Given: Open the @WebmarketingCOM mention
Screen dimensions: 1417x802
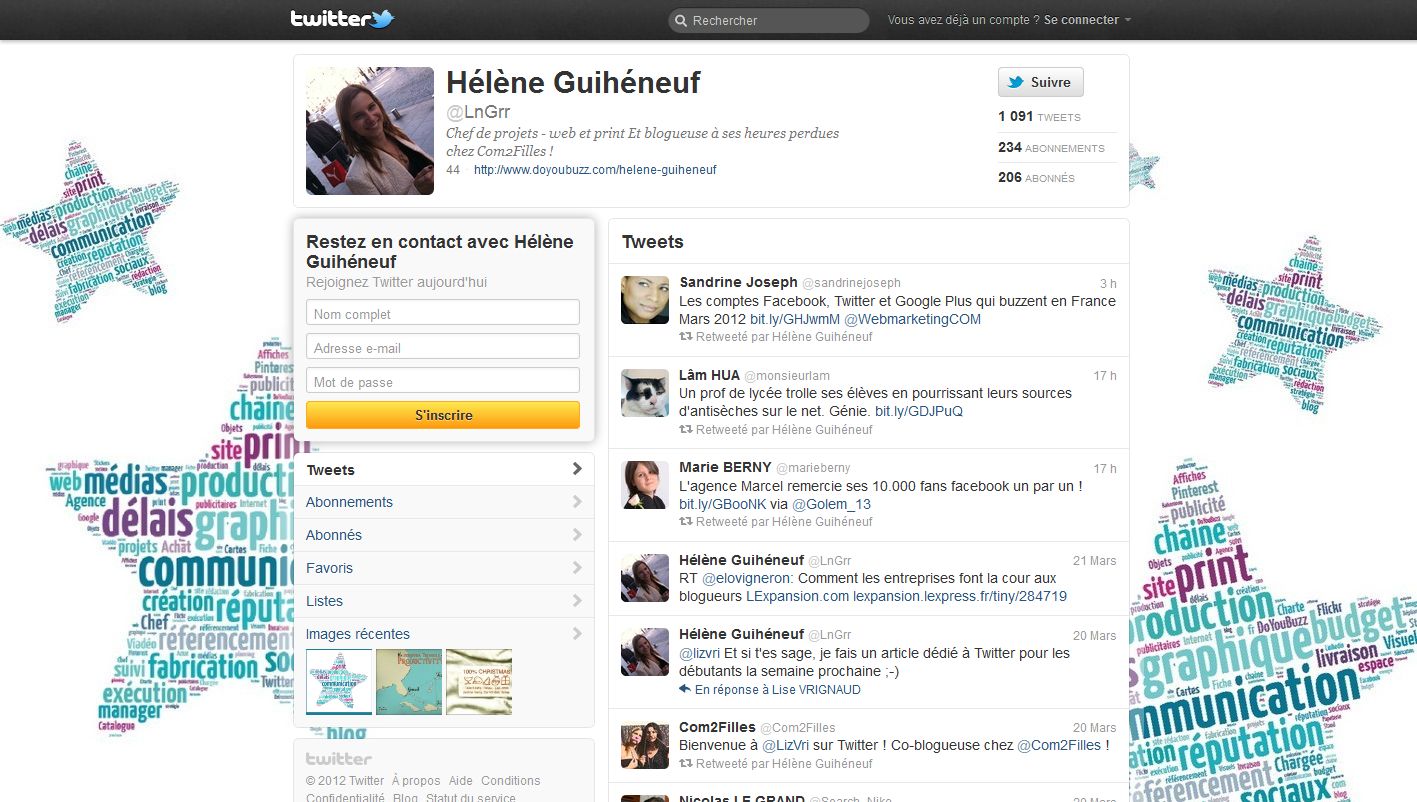Looking at the screenshot, I should tap(913, 319).
